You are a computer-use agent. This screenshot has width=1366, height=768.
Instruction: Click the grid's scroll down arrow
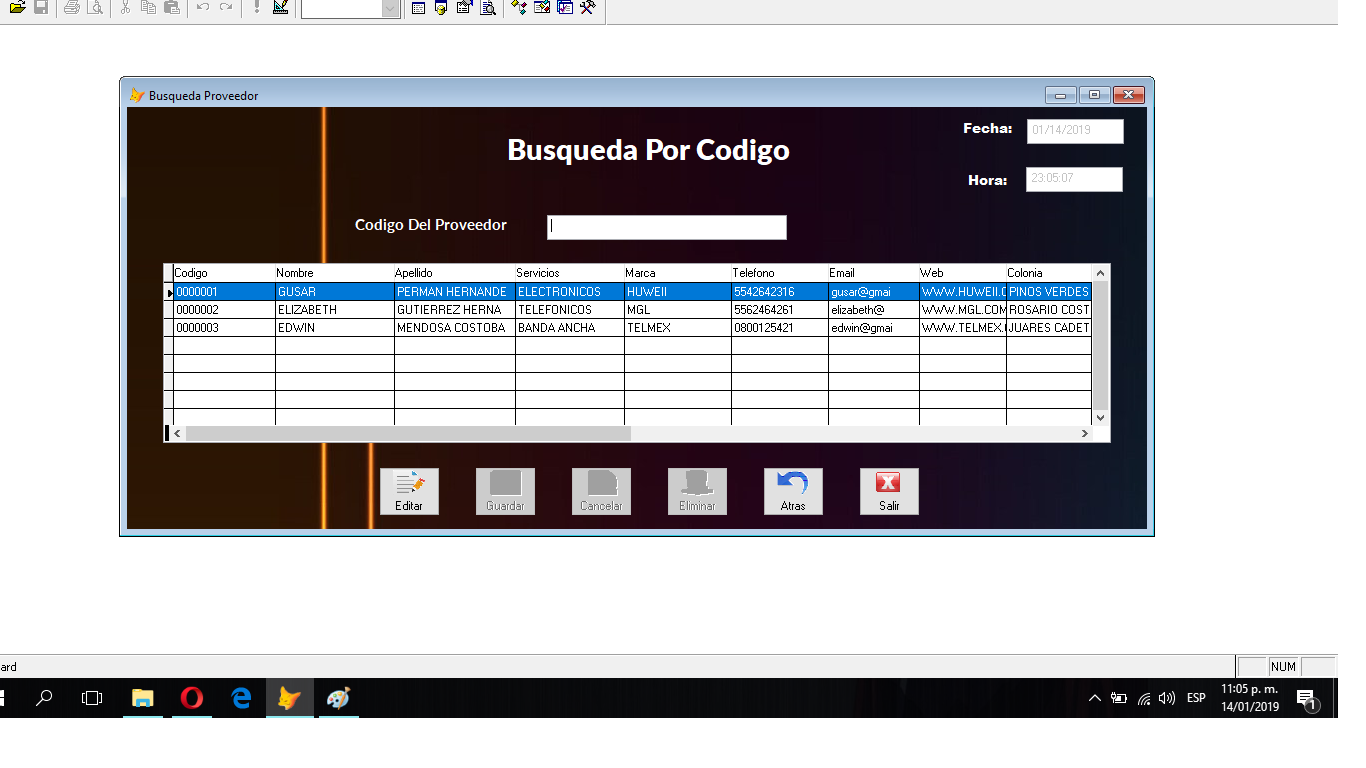pyautogui.click(x=1101, y=418)
